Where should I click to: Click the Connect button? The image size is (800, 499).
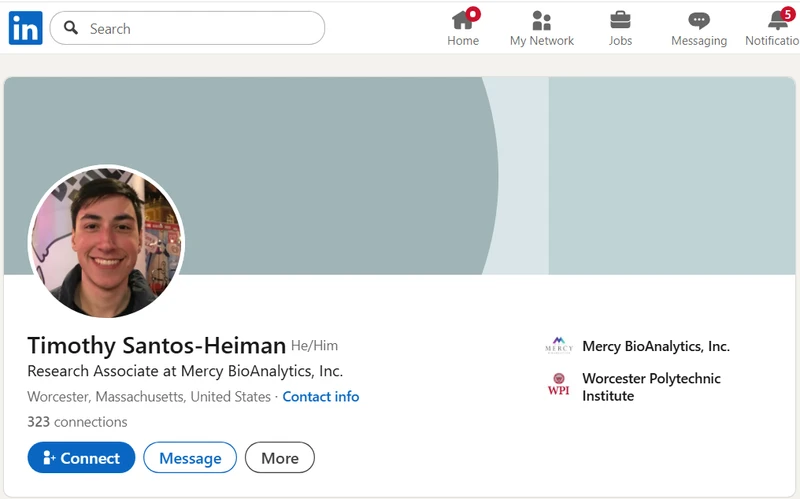point(81,458)
